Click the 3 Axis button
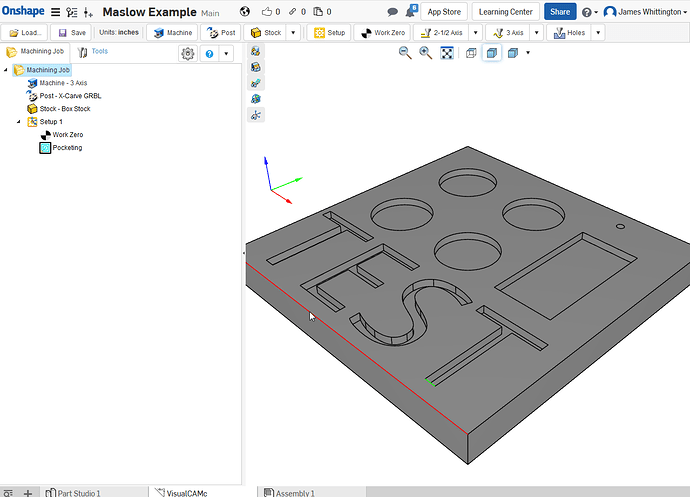Image resolution: width=690 pixels, height=497 pixels. click(508, 33)
